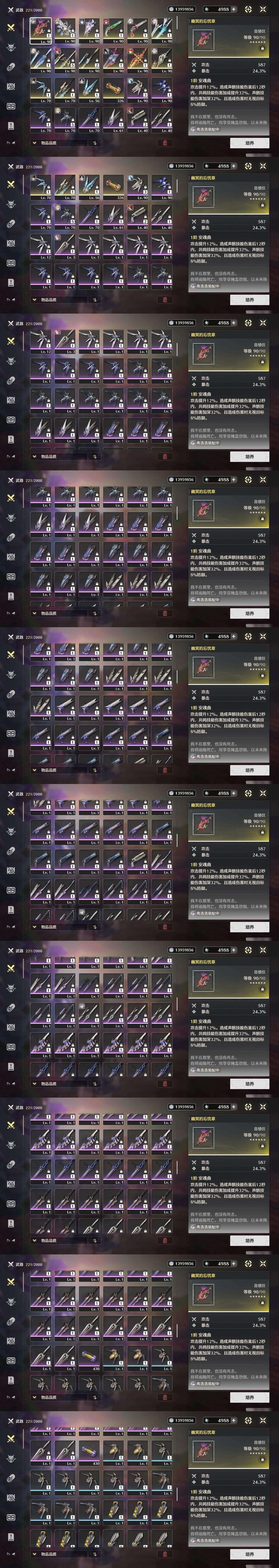The image size is (279, 1568).
Task: Toggle the lock on the bottommost panel's weapon detail card
Action: tap(263, 1459)
